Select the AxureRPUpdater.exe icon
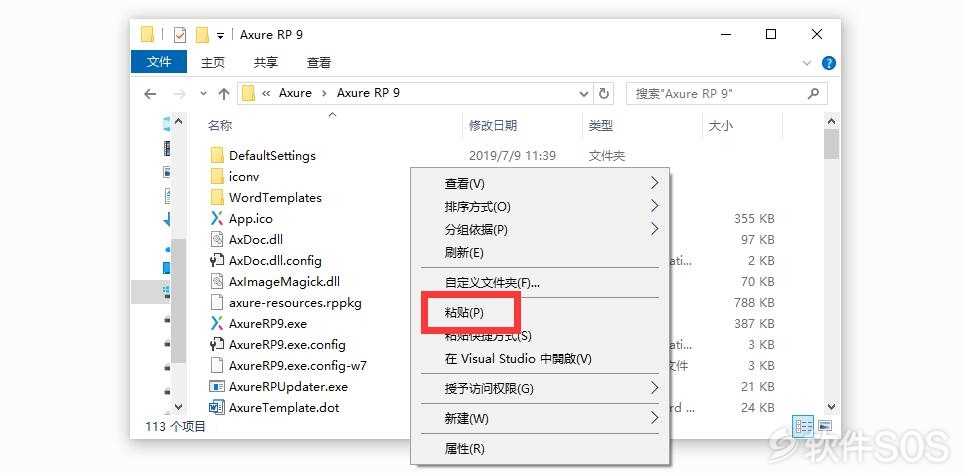The width and height of the screenshot is (964, 473). click(216, 386)
